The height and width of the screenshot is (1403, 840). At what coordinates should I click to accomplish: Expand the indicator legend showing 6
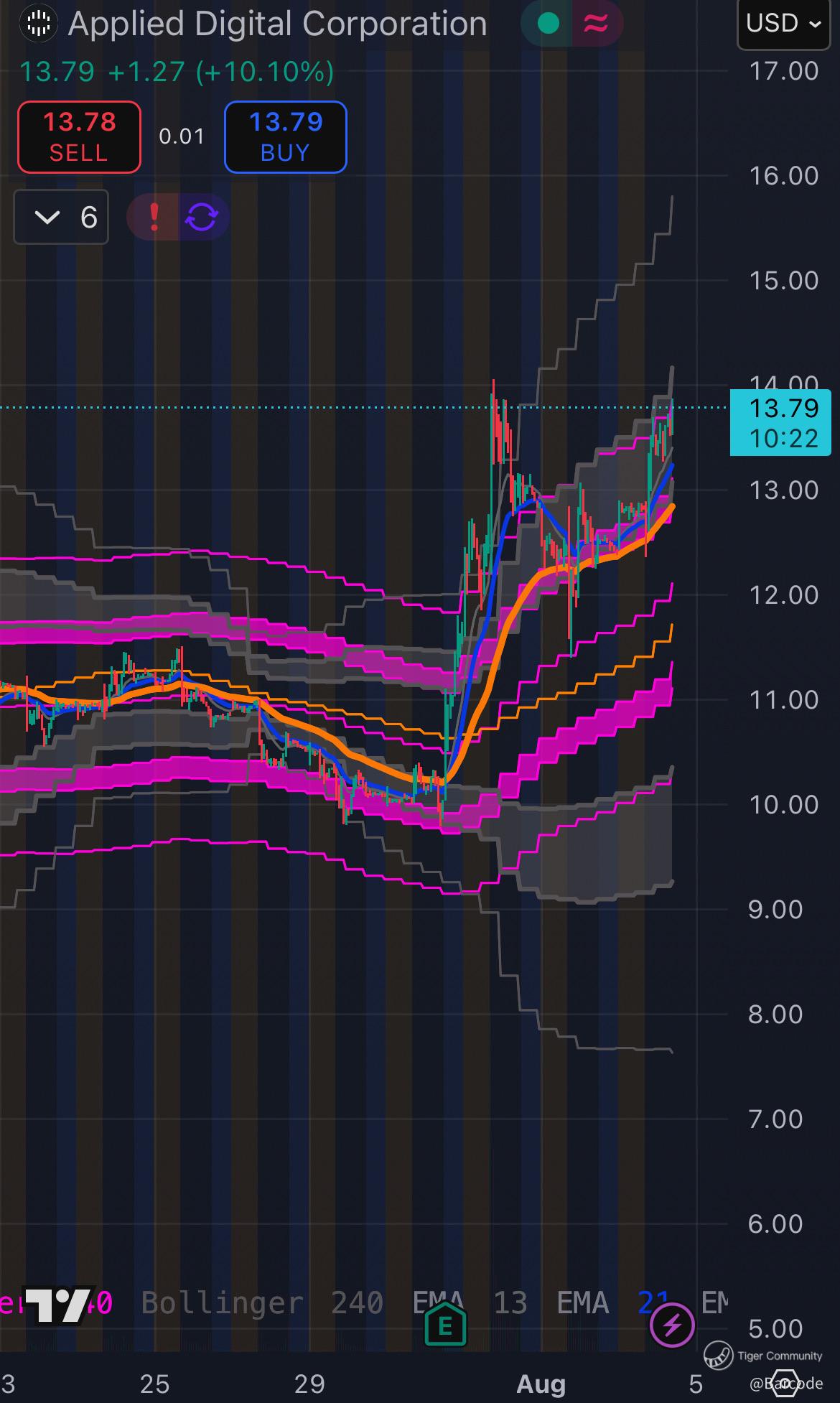coord(61,217)
